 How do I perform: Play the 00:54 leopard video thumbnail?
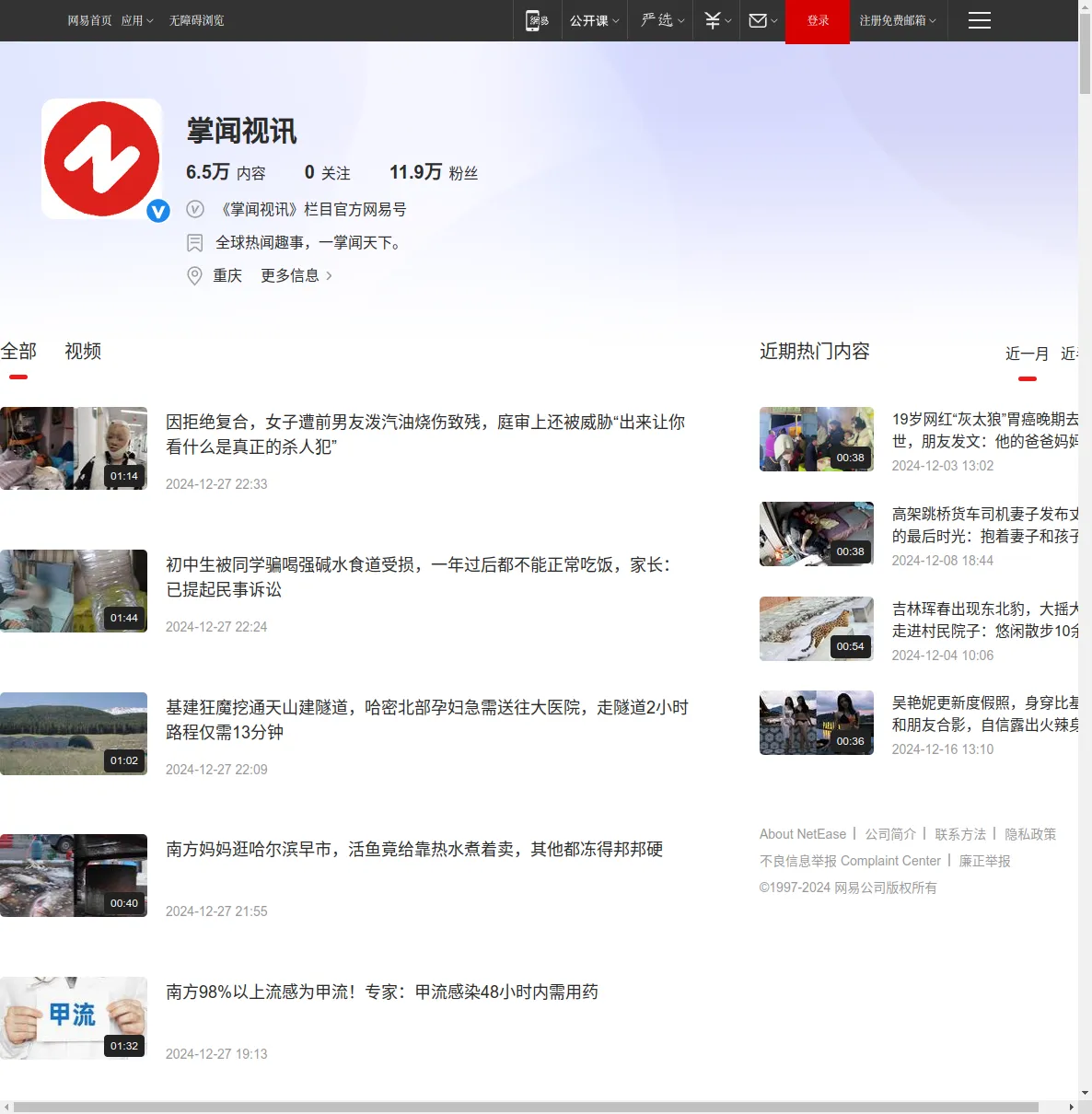pyautogui.click(x=817, y=629)
